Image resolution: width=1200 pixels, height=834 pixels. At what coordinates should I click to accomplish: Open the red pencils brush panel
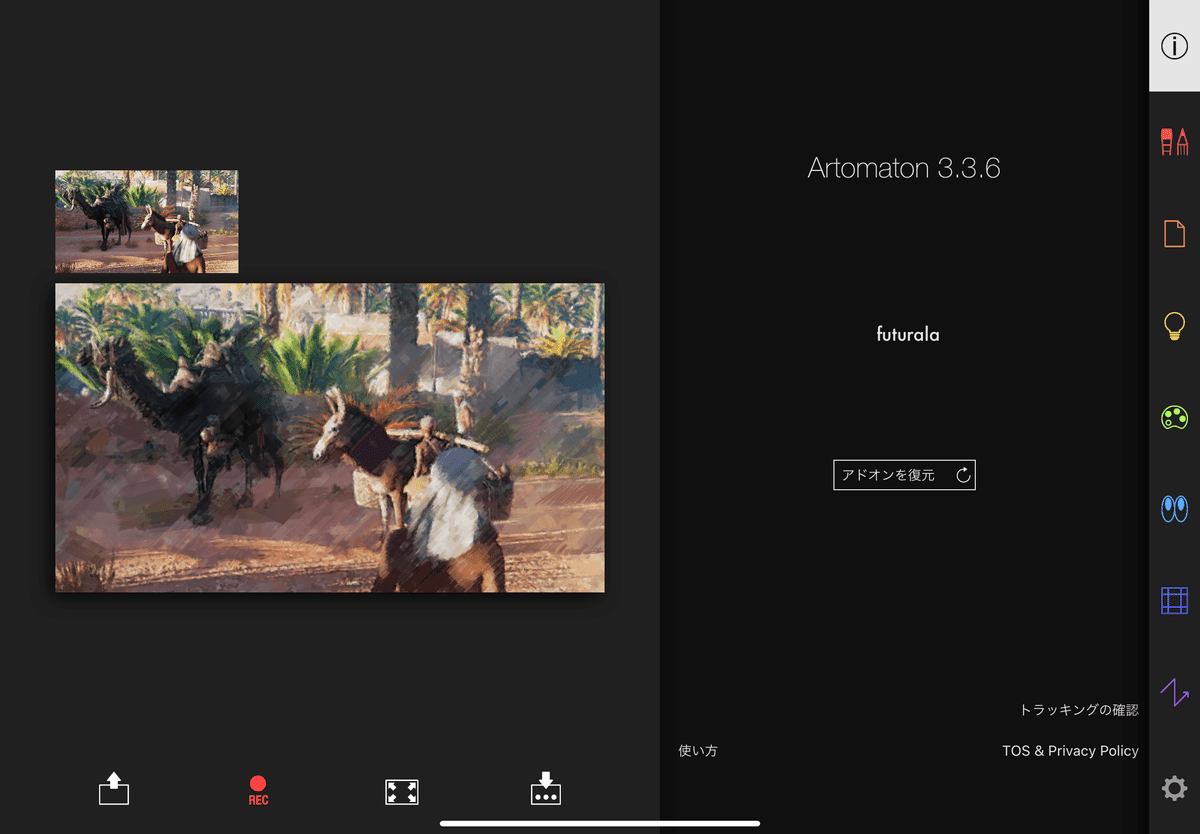pos(1174,141)
